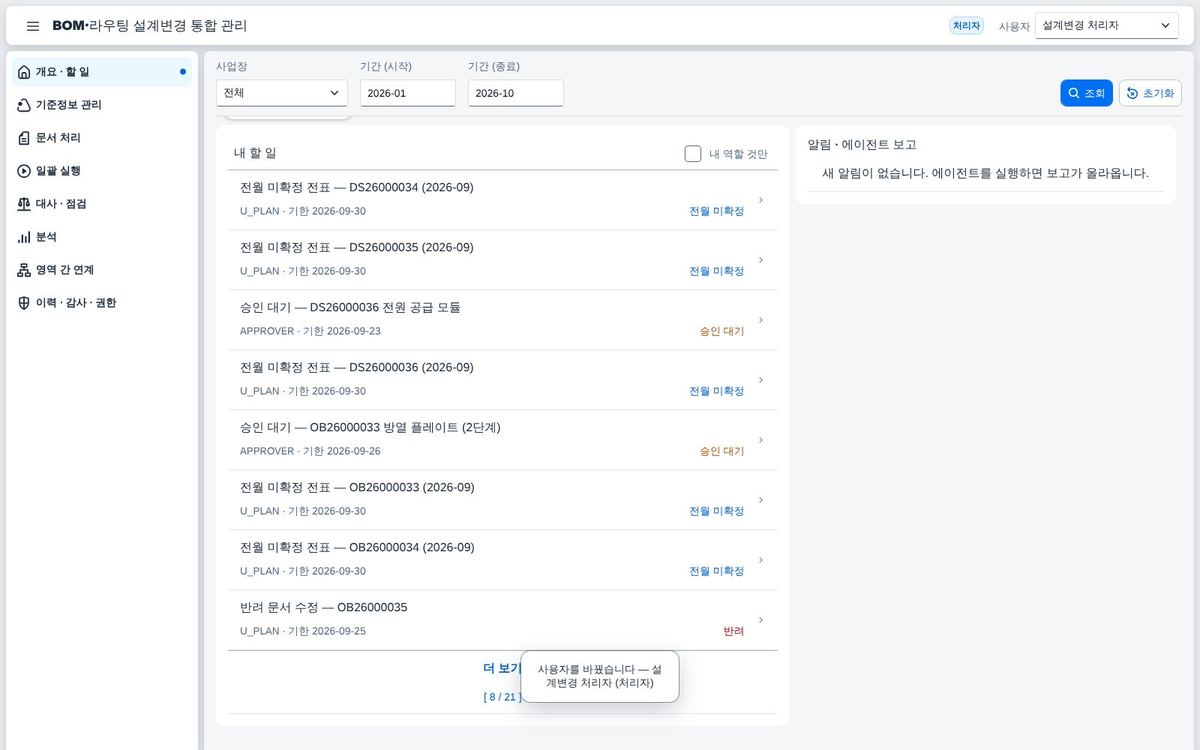1200x750 pixels.
Task: Expand the OB26000033 방열 플레이트 row chevron
Action: [761, 440]
